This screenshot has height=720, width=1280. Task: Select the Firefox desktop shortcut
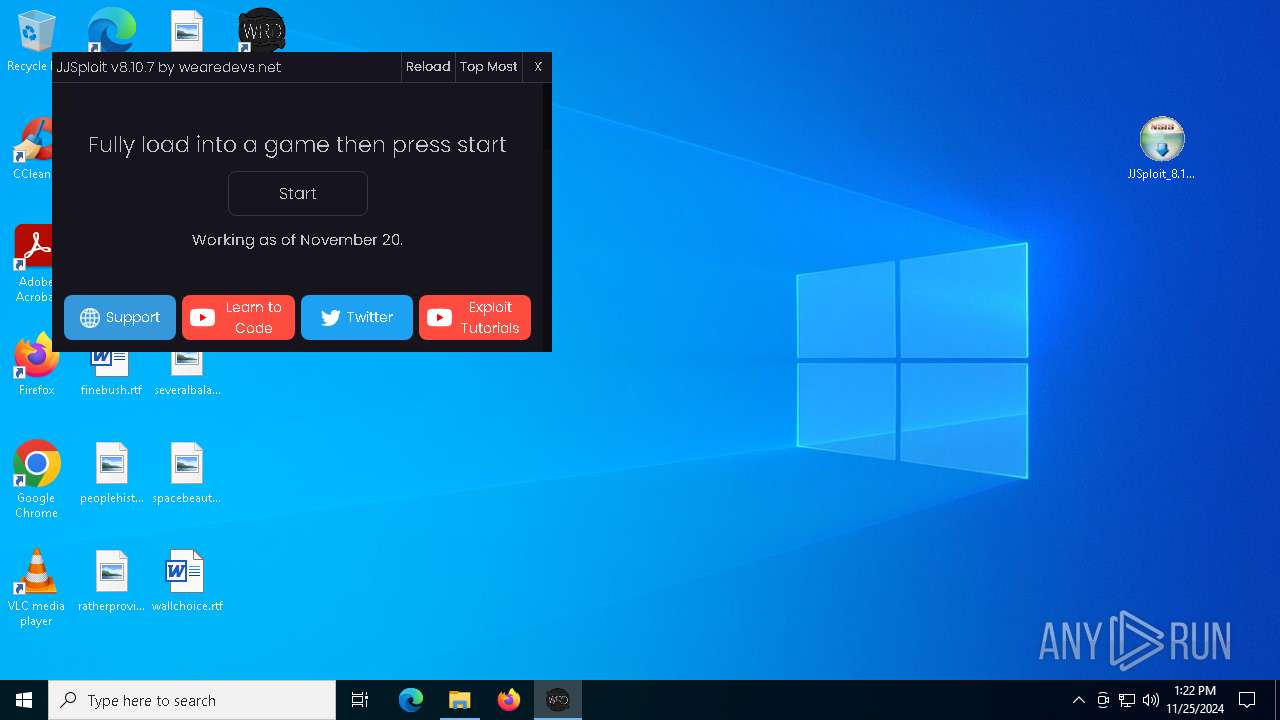pos(36,365)
